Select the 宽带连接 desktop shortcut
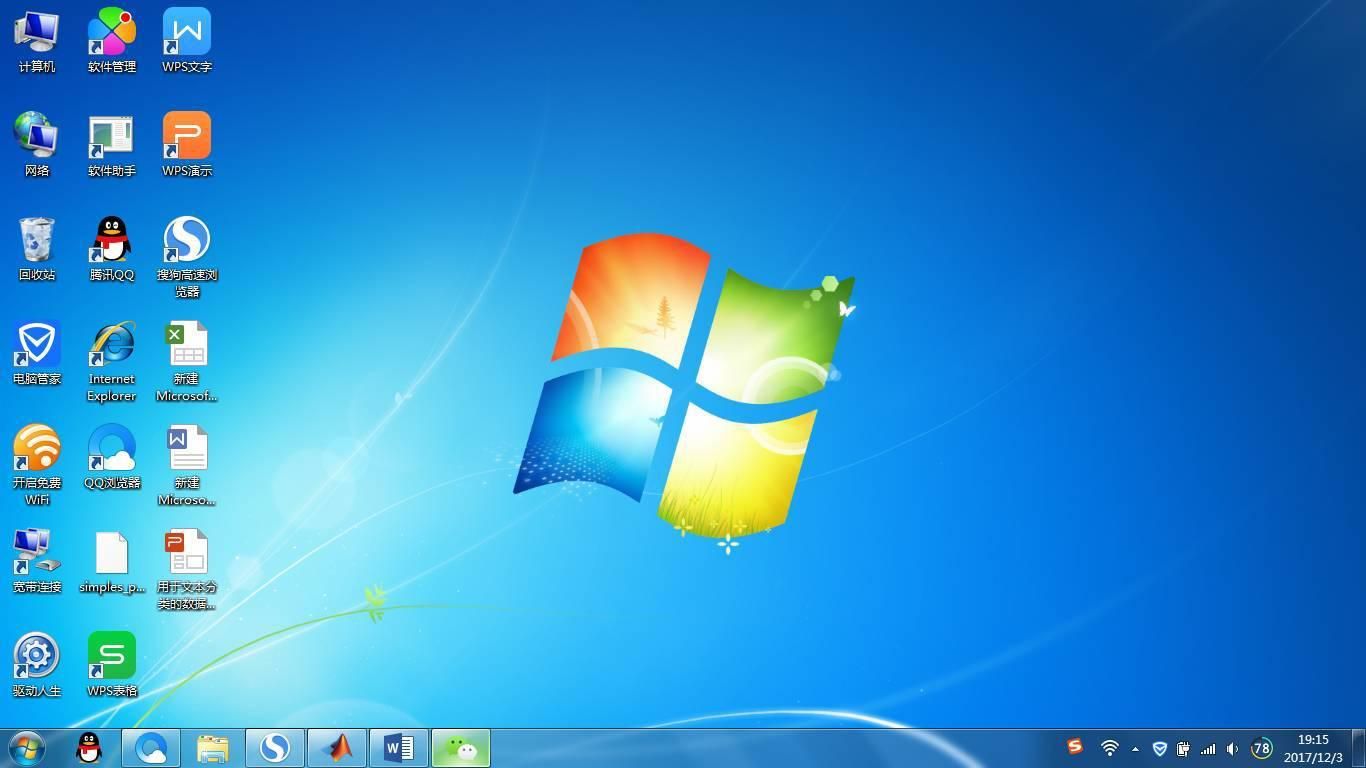Viewport: 1366px width, 768px height. click(37, 561)
